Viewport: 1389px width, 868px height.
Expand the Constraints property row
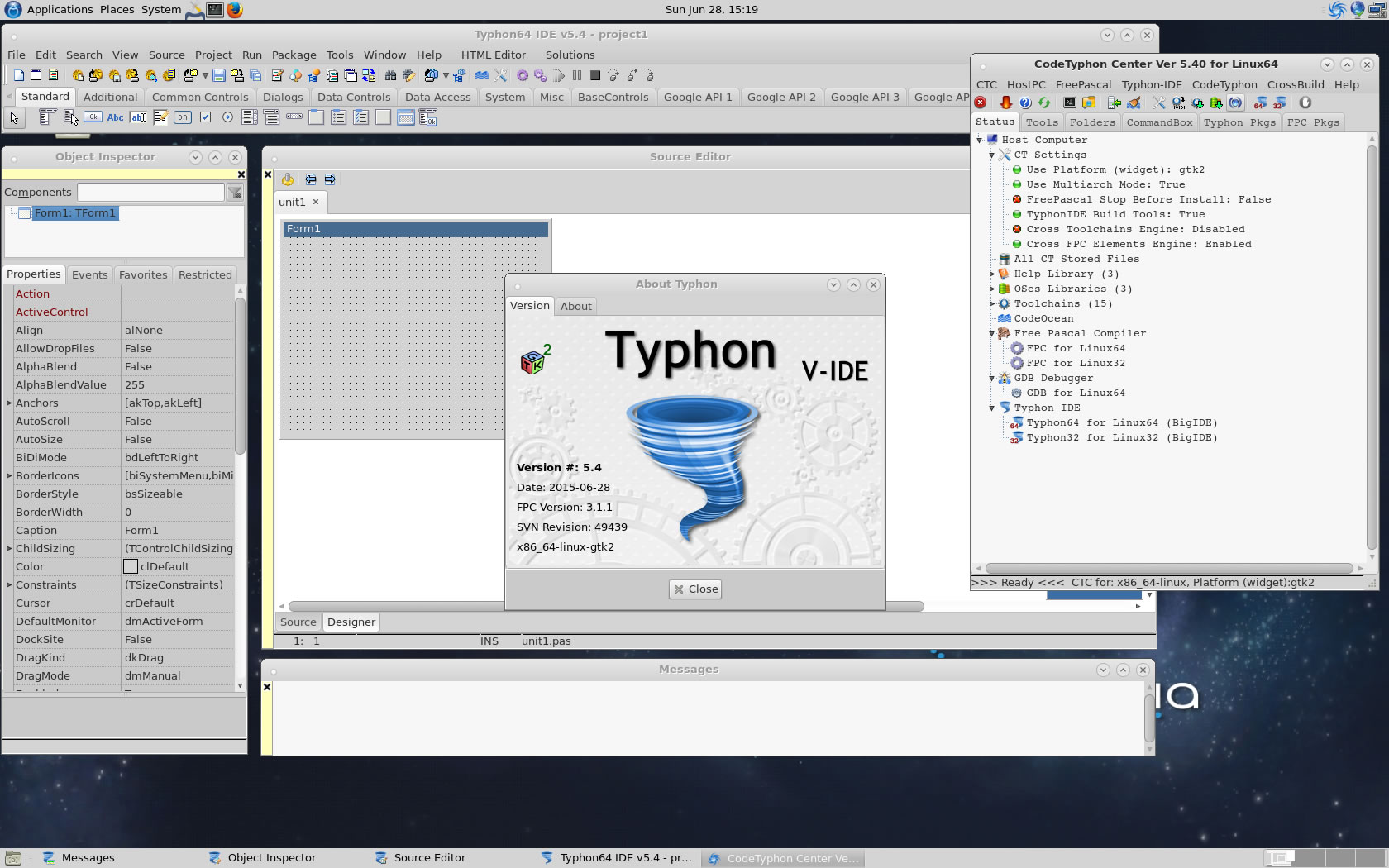click(9, 585)
